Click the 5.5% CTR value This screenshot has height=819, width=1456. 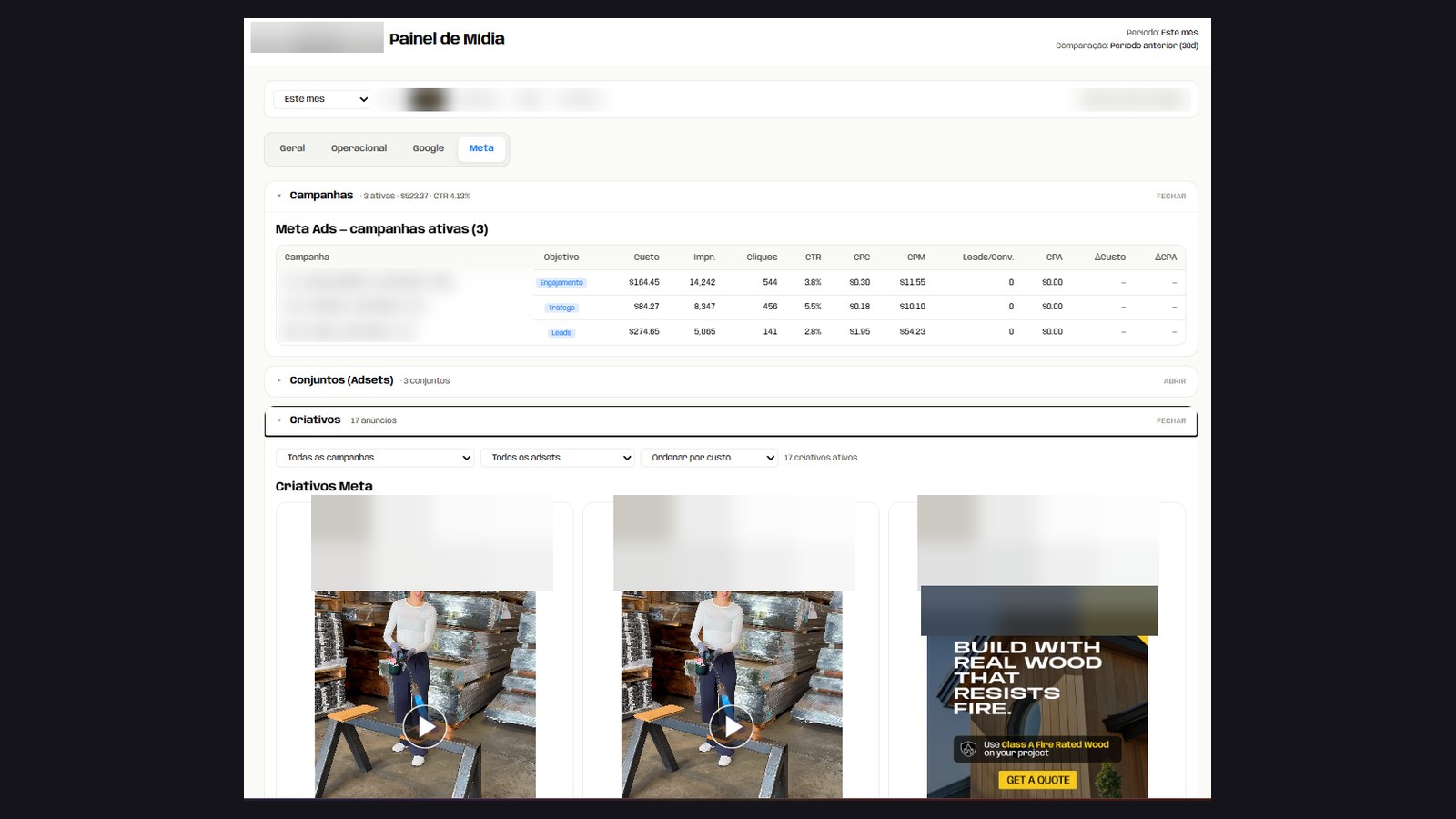(813, 307)
